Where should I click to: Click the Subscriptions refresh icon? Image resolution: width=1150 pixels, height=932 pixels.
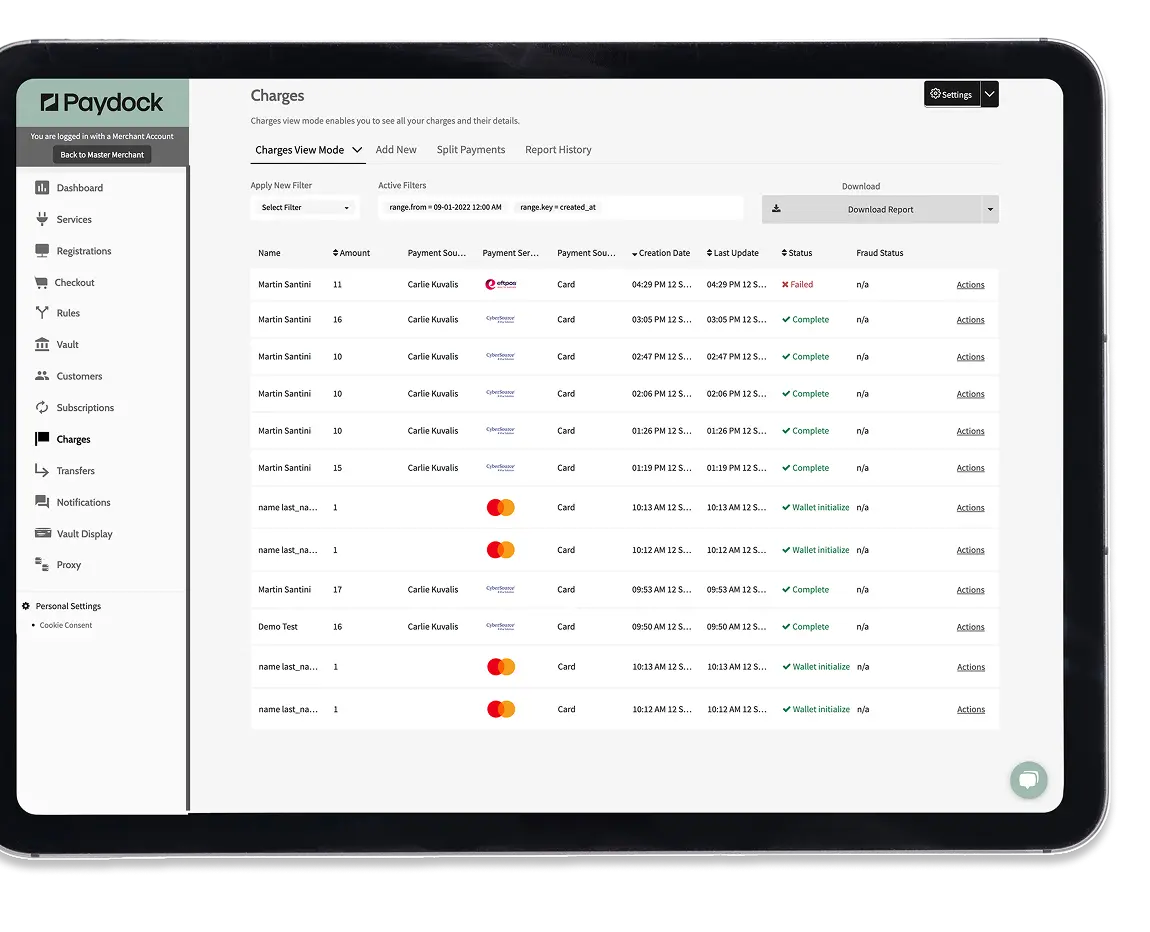[x=42, y=407]
